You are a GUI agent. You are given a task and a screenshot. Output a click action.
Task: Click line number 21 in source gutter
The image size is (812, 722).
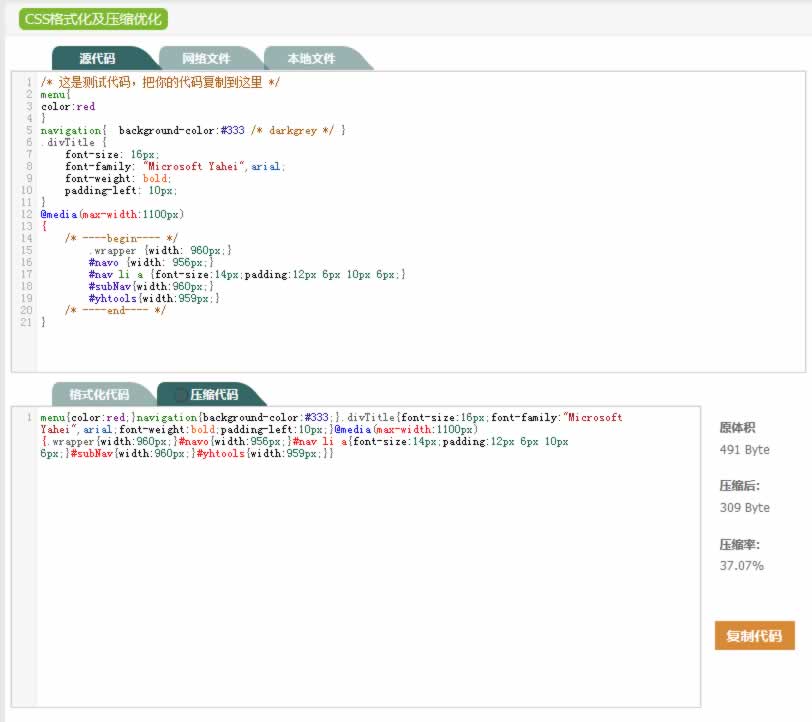29,322
